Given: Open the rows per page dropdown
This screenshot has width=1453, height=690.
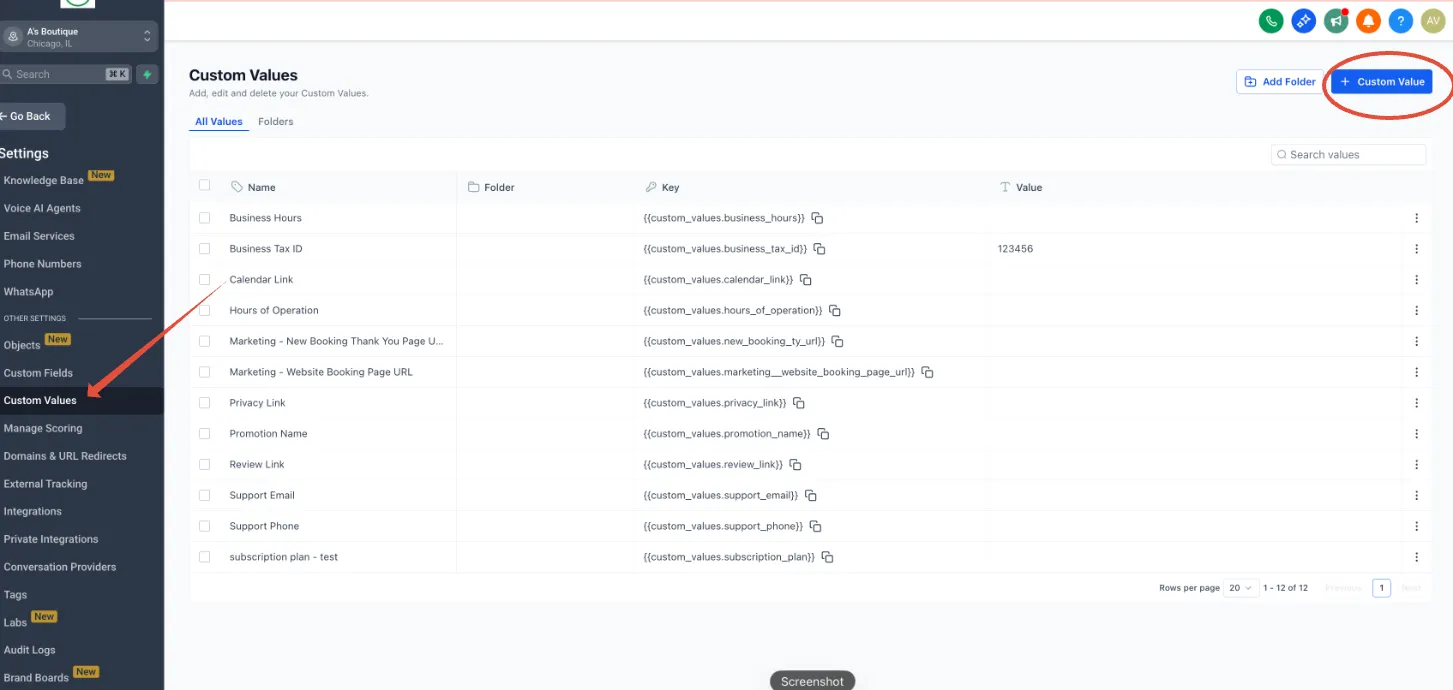Looking at the screenshot, I should [1240, 588].
